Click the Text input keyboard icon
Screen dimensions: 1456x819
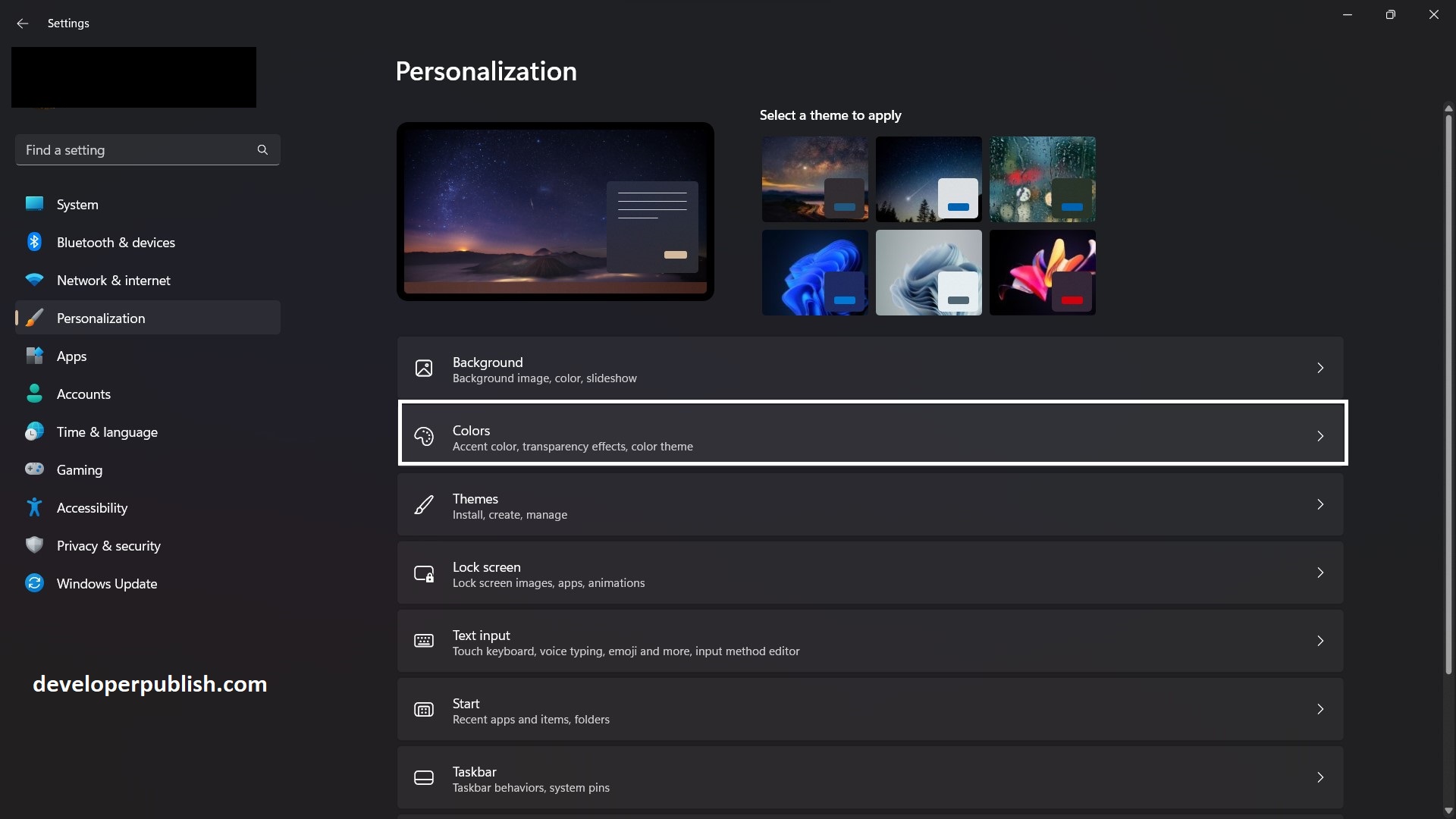(424, 641)
